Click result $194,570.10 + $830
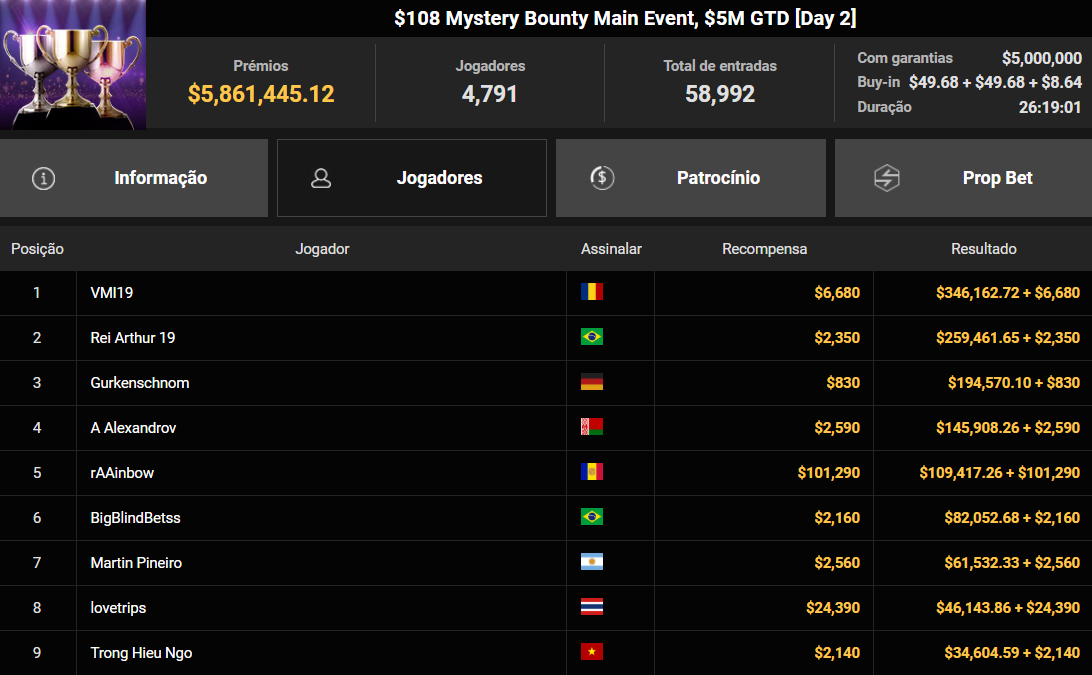Screen dimensions: 1092x675 pyautogui.click(x=1014, y=382)
